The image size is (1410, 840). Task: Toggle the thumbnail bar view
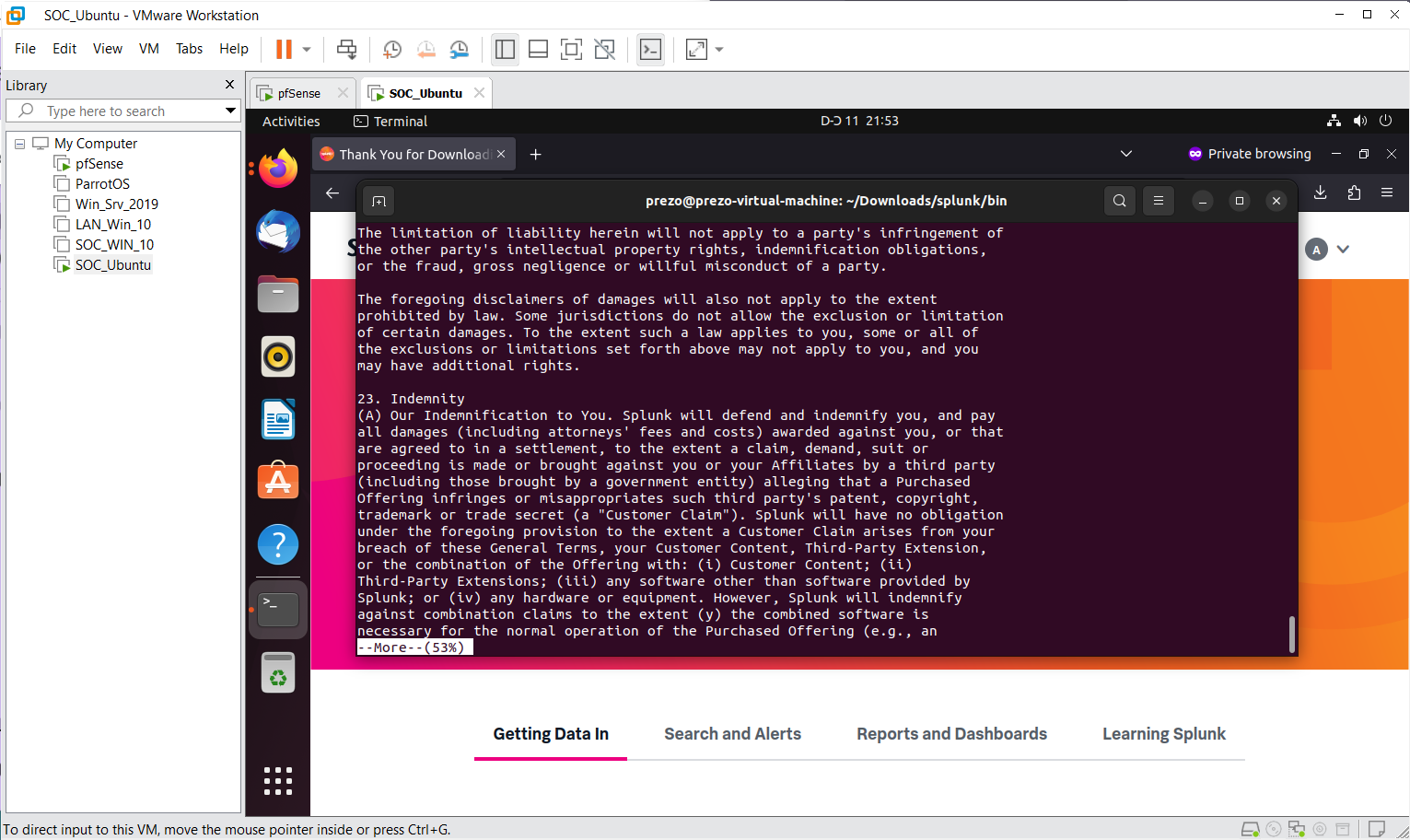pyautogui.click(x=538, y=50)
